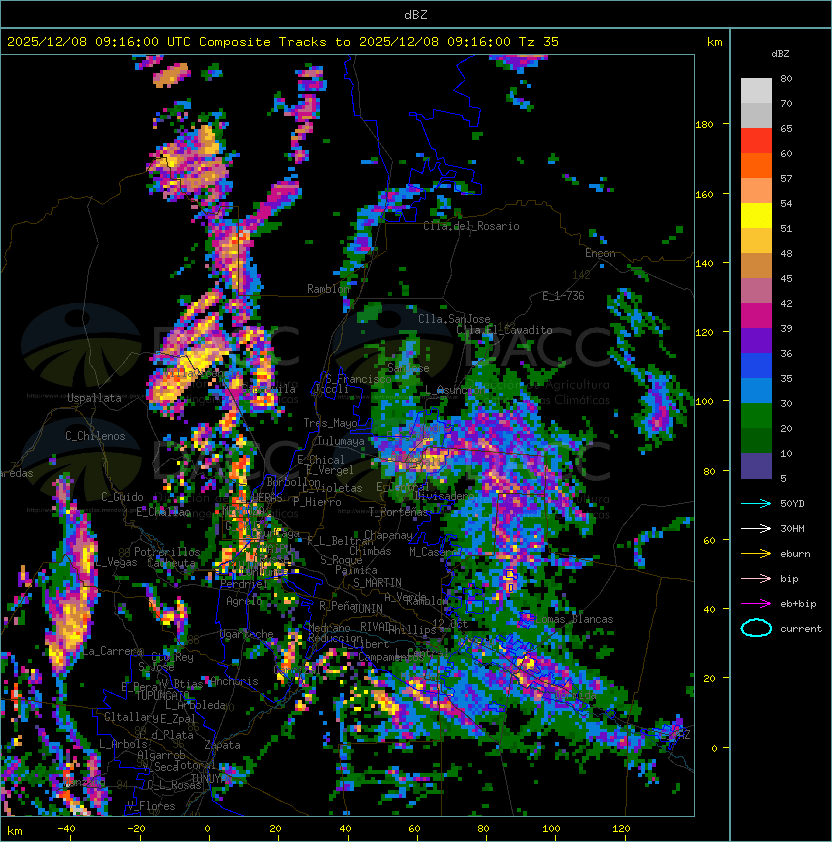This screenshot has height=842, width=832.
Task: Click the composite tracks timestamp header text
Action: [x=283, y=42]
